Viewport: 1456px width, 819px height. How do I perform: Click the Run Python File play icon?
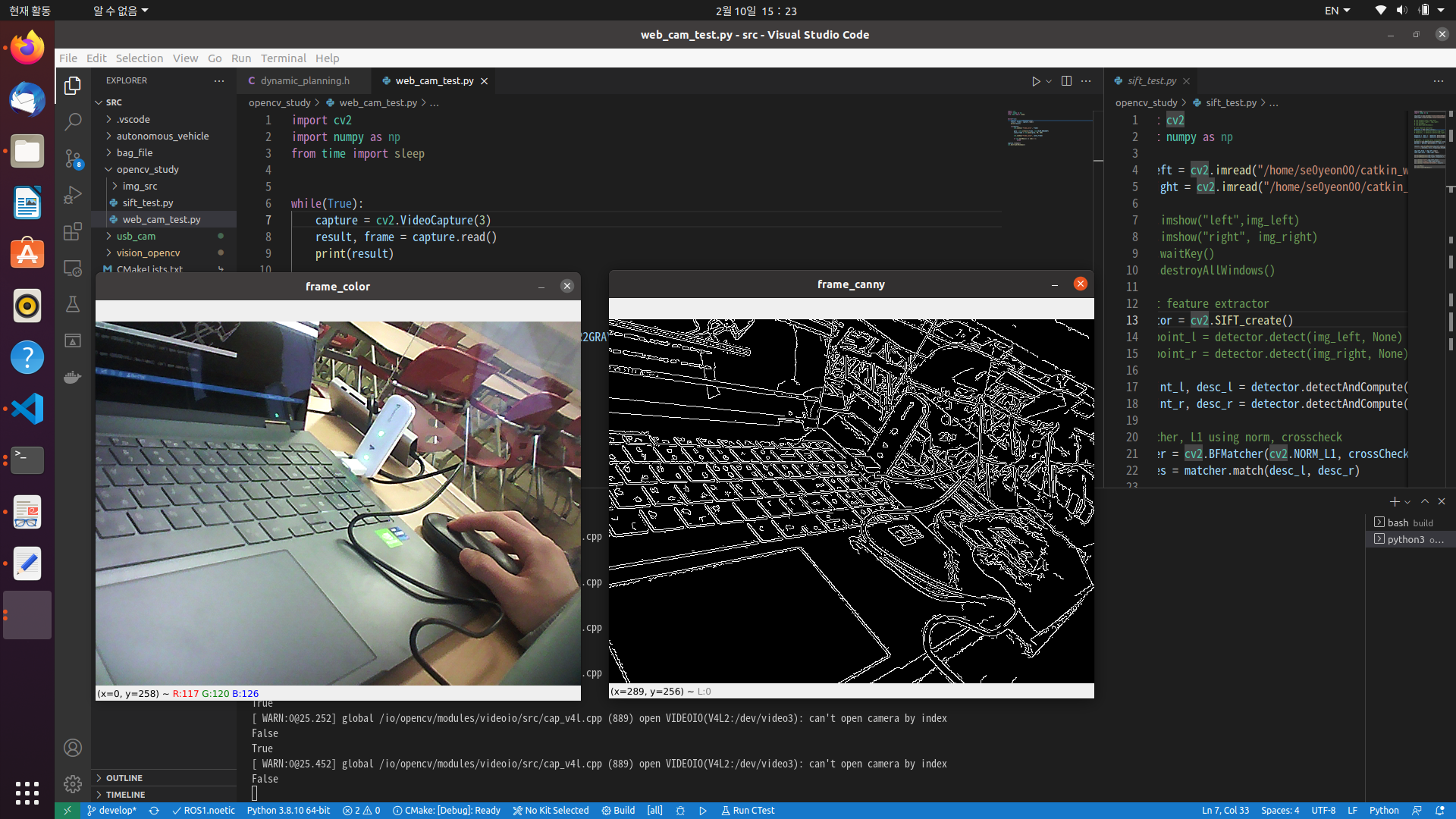pyautogui.click(x=1036, y=81)
